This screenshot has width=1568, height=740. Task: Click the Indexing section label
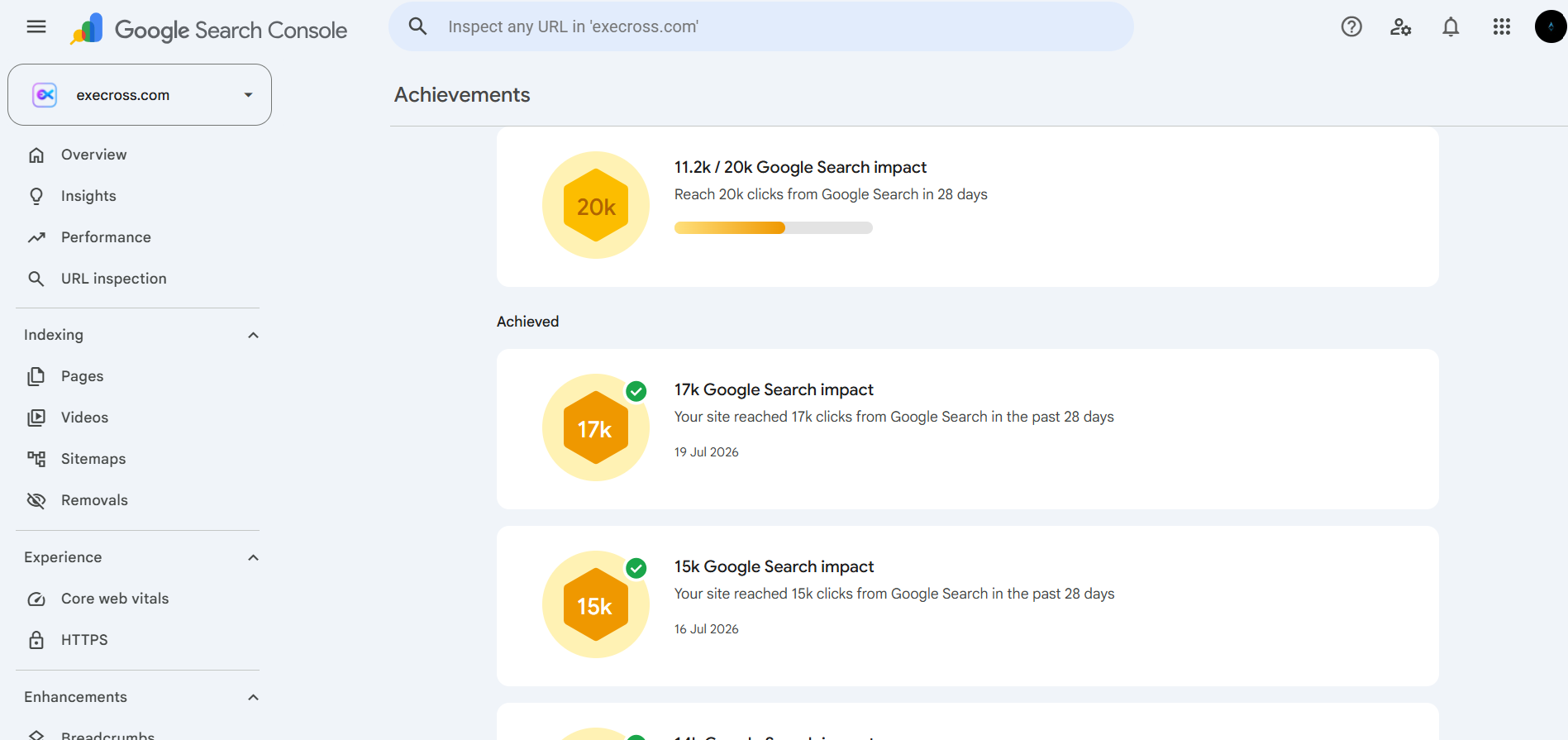pos(54,335)
